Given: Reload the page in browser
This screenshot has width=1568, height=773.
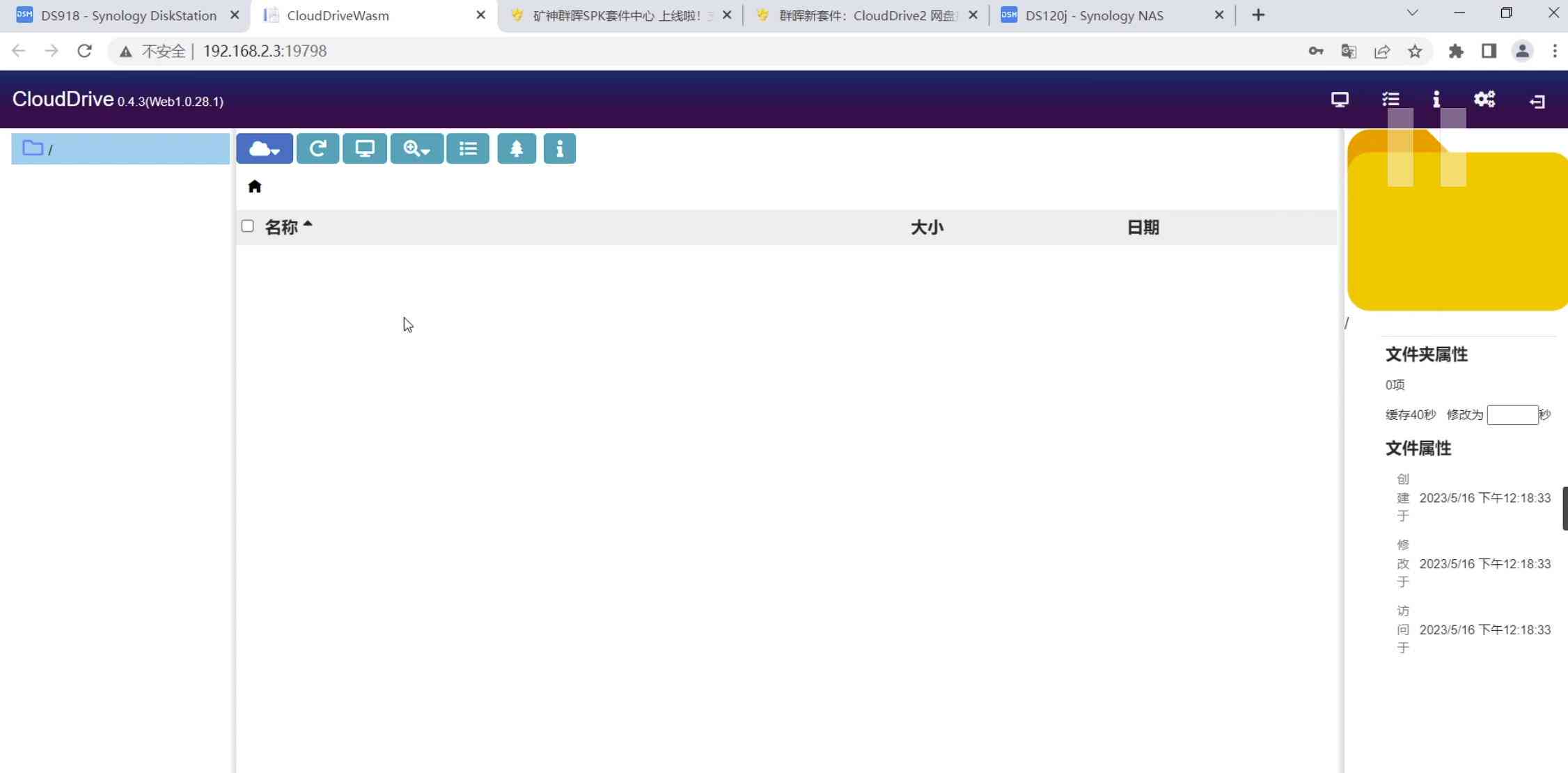Looking at the screenshot, I should coord(84,51).
